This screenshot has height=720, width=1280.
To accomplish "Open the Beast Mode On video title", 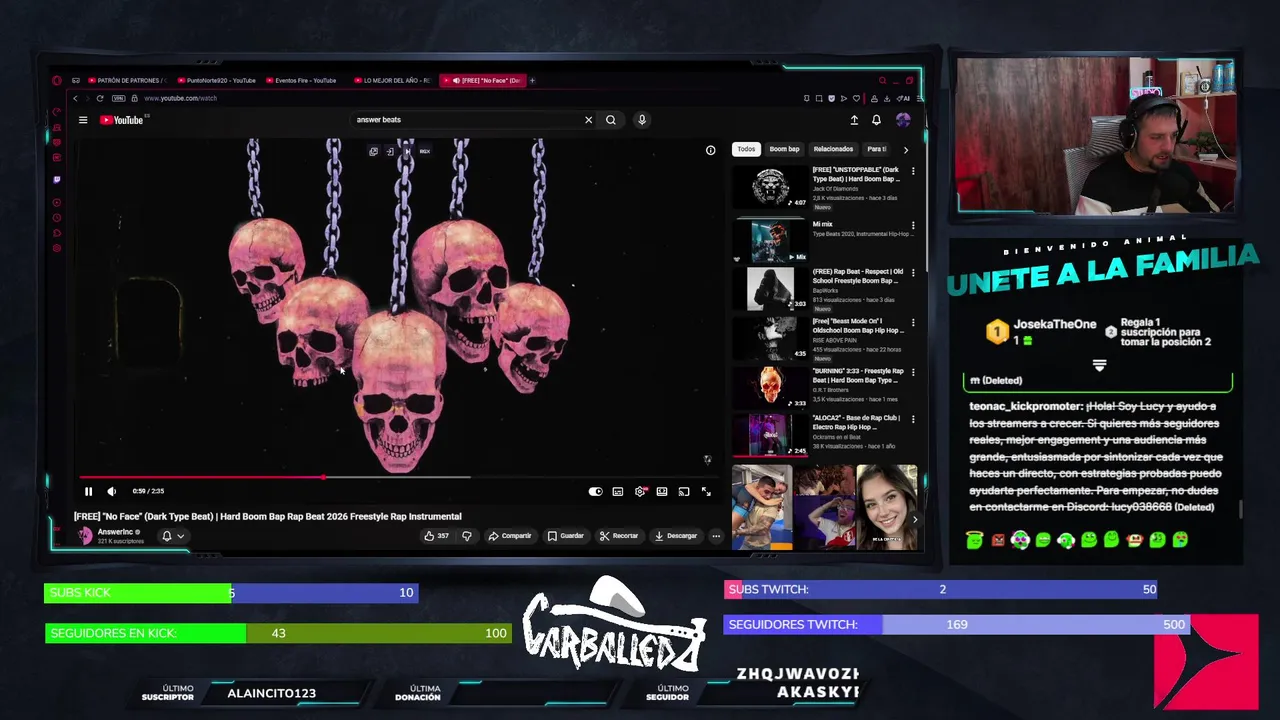I will pos(858,326).
